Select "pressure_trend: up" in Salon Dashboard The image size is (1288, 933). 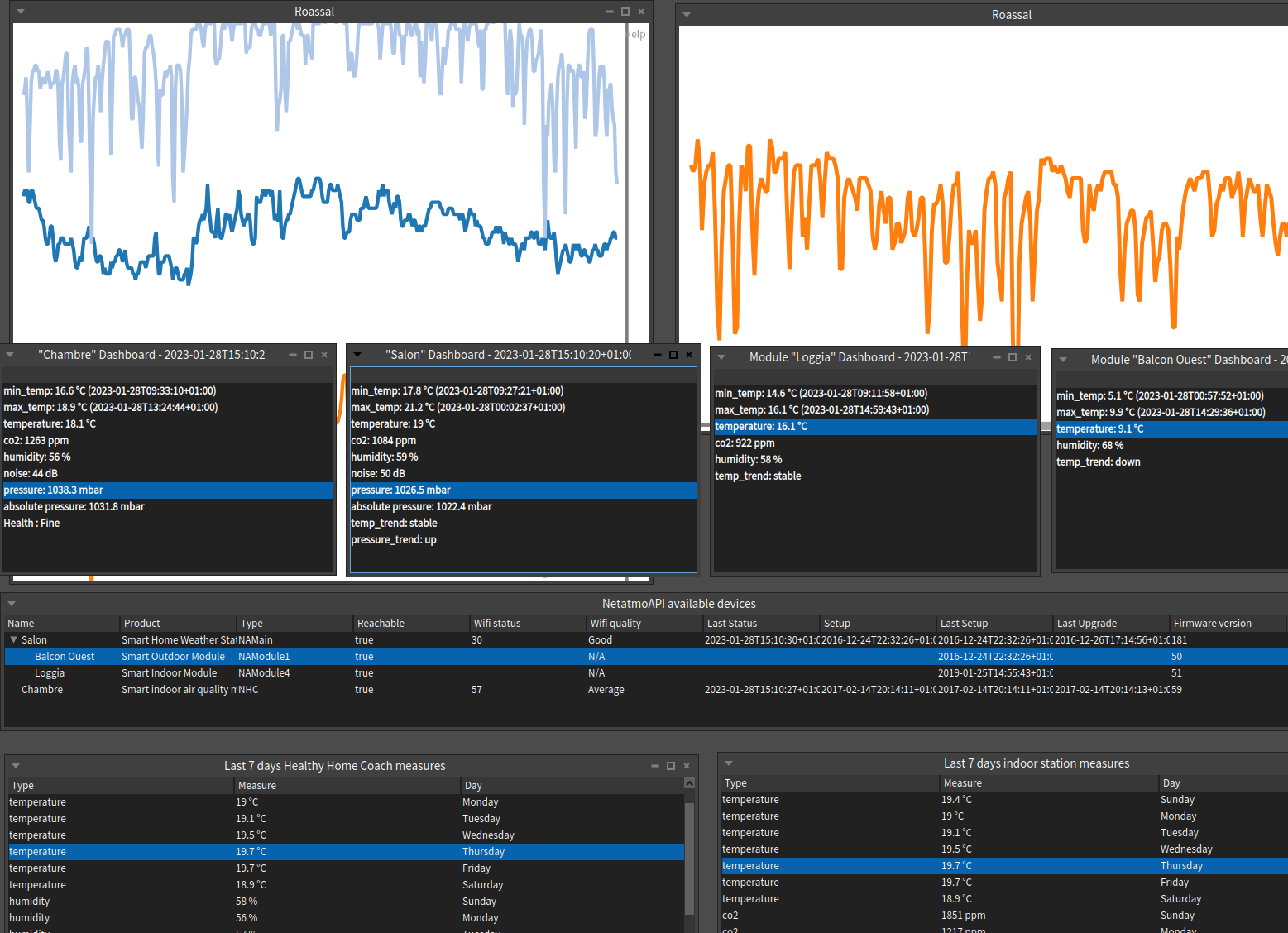[x=524, y=540]
